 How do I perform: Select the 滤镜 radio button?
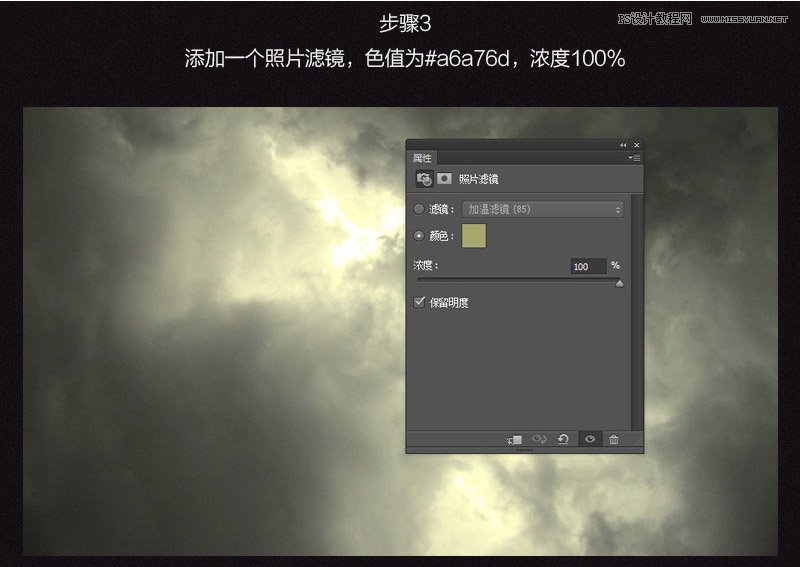(419, 209)
